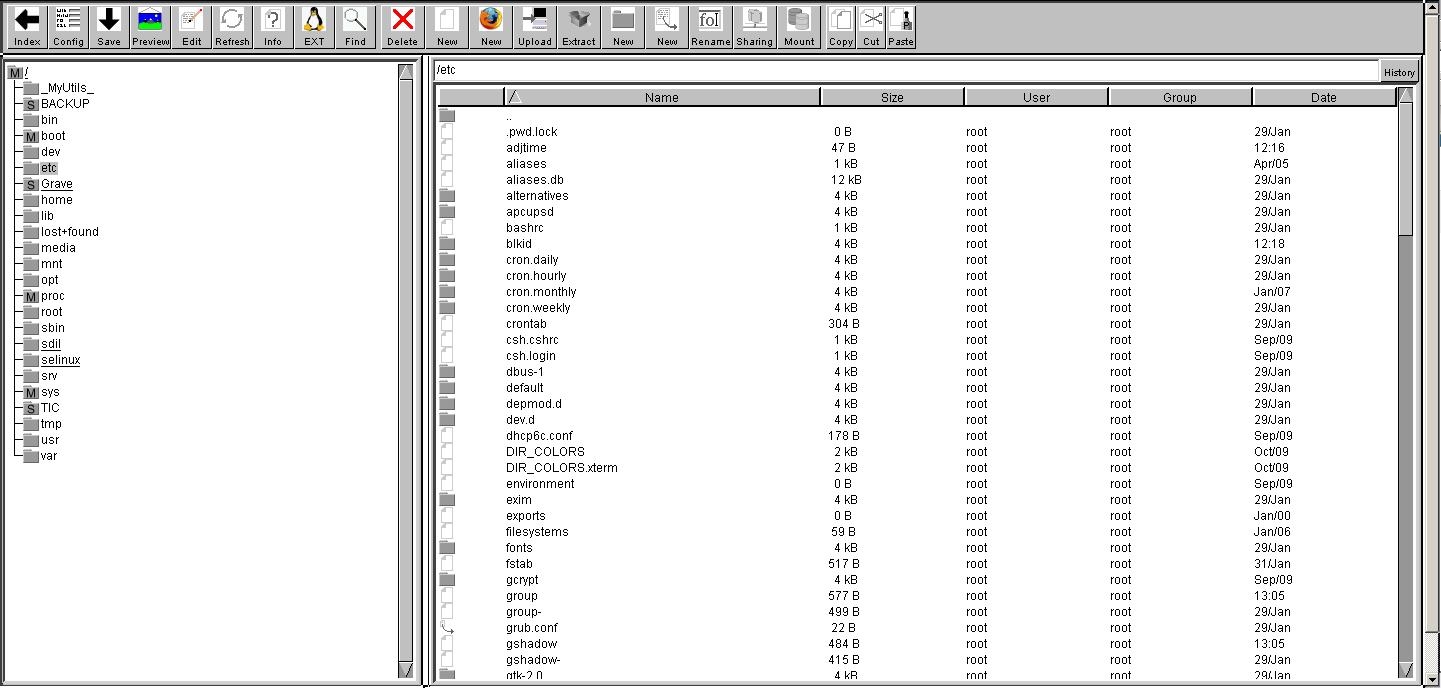
Task: Select the aliases.db file
Action: click(916, 180)
